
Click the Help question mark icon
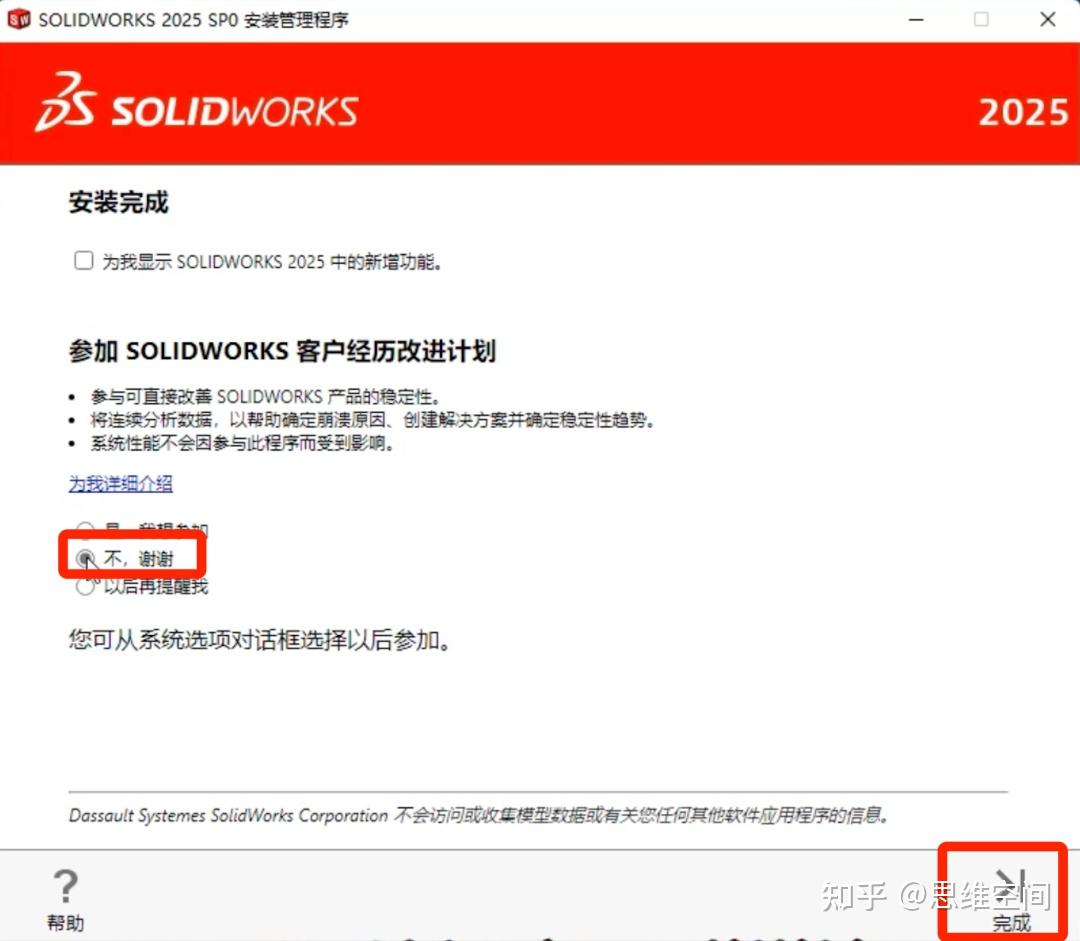click(64, 886)
